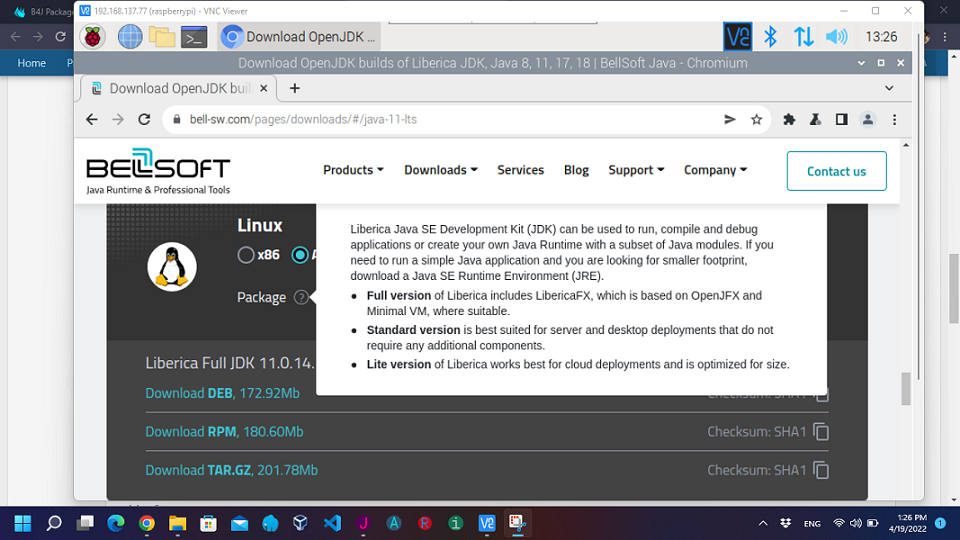
Task: Open the Services page
Action: pos(520,170)
